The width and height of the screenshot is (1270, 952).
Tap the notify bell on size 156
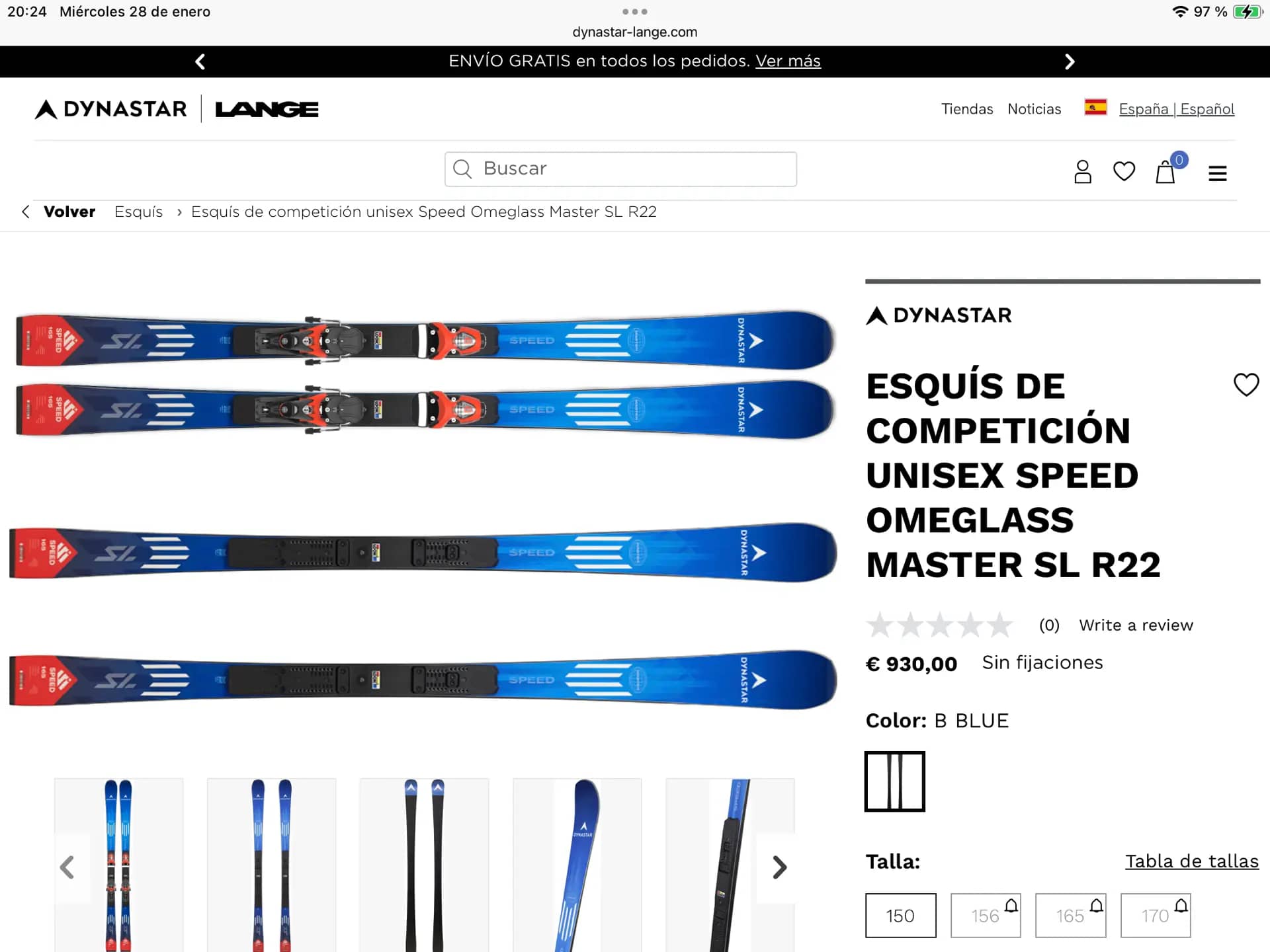(x=1011, y=905)
